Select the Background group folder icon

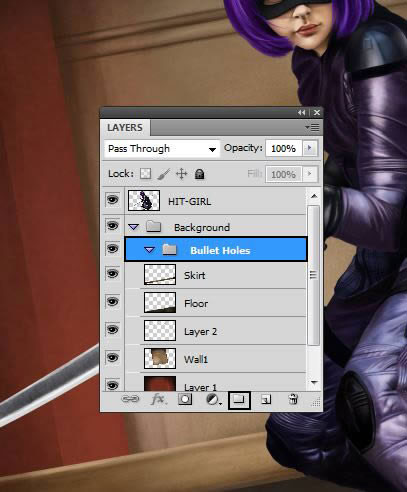pos(154,227)
